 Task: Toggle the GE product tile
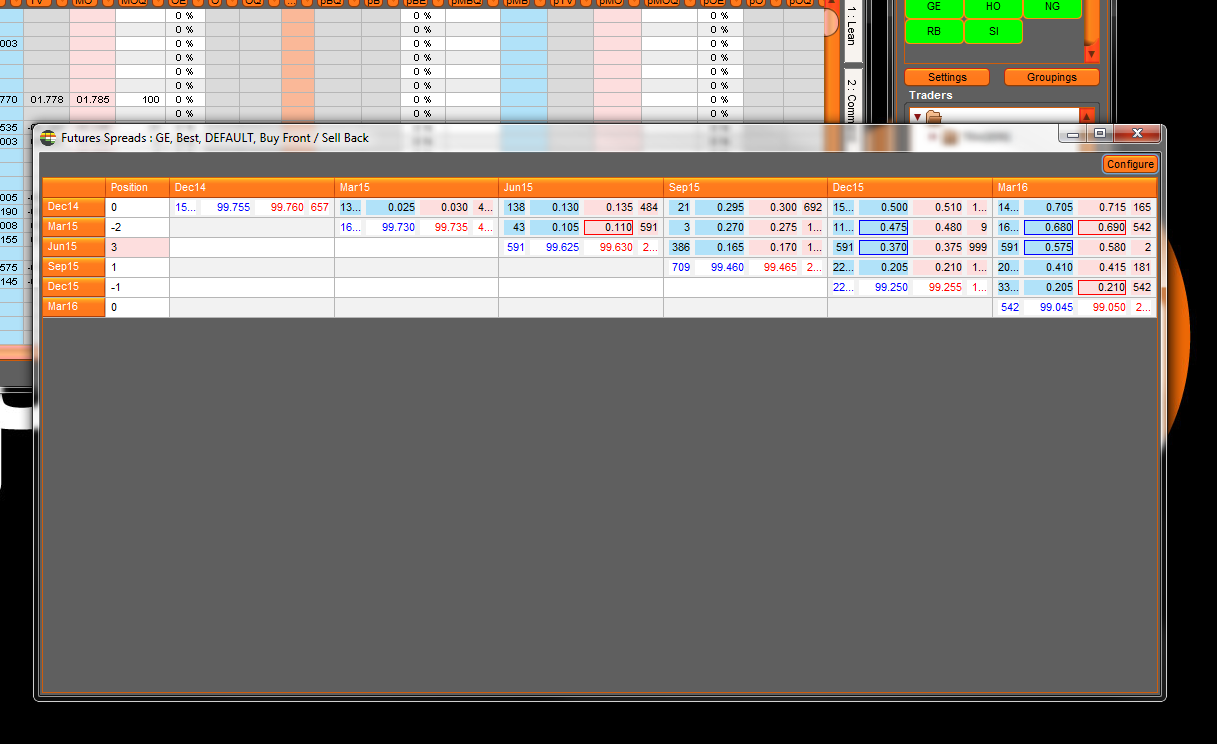point(933,7)
